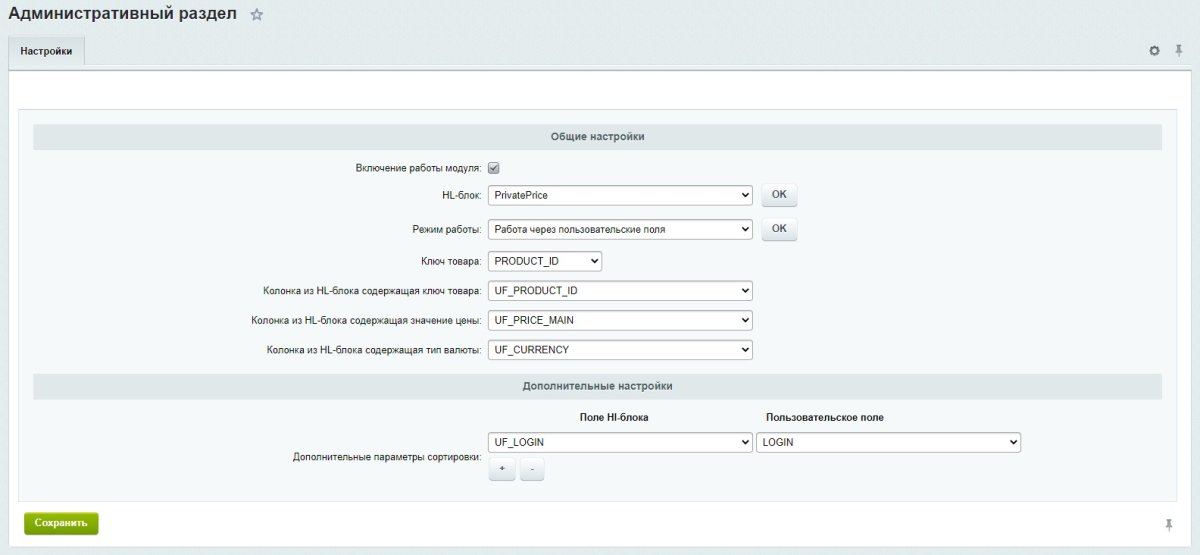
Task: Expand the UF_CURRENCY currency column dropdown
Action: pos(620,350)
